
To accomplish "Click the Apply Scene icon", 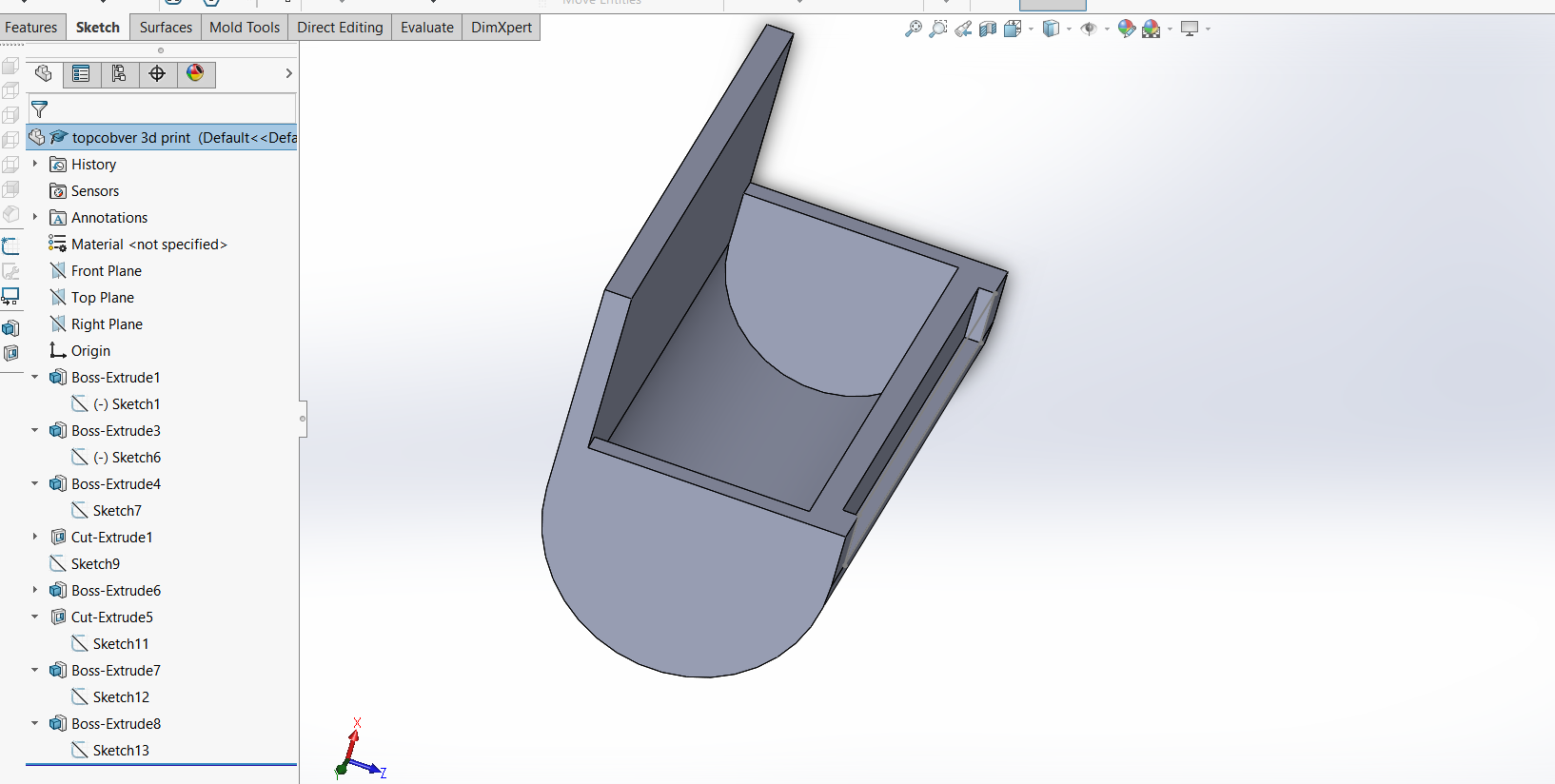I will pyautogui.click(x=1151, y=29).
